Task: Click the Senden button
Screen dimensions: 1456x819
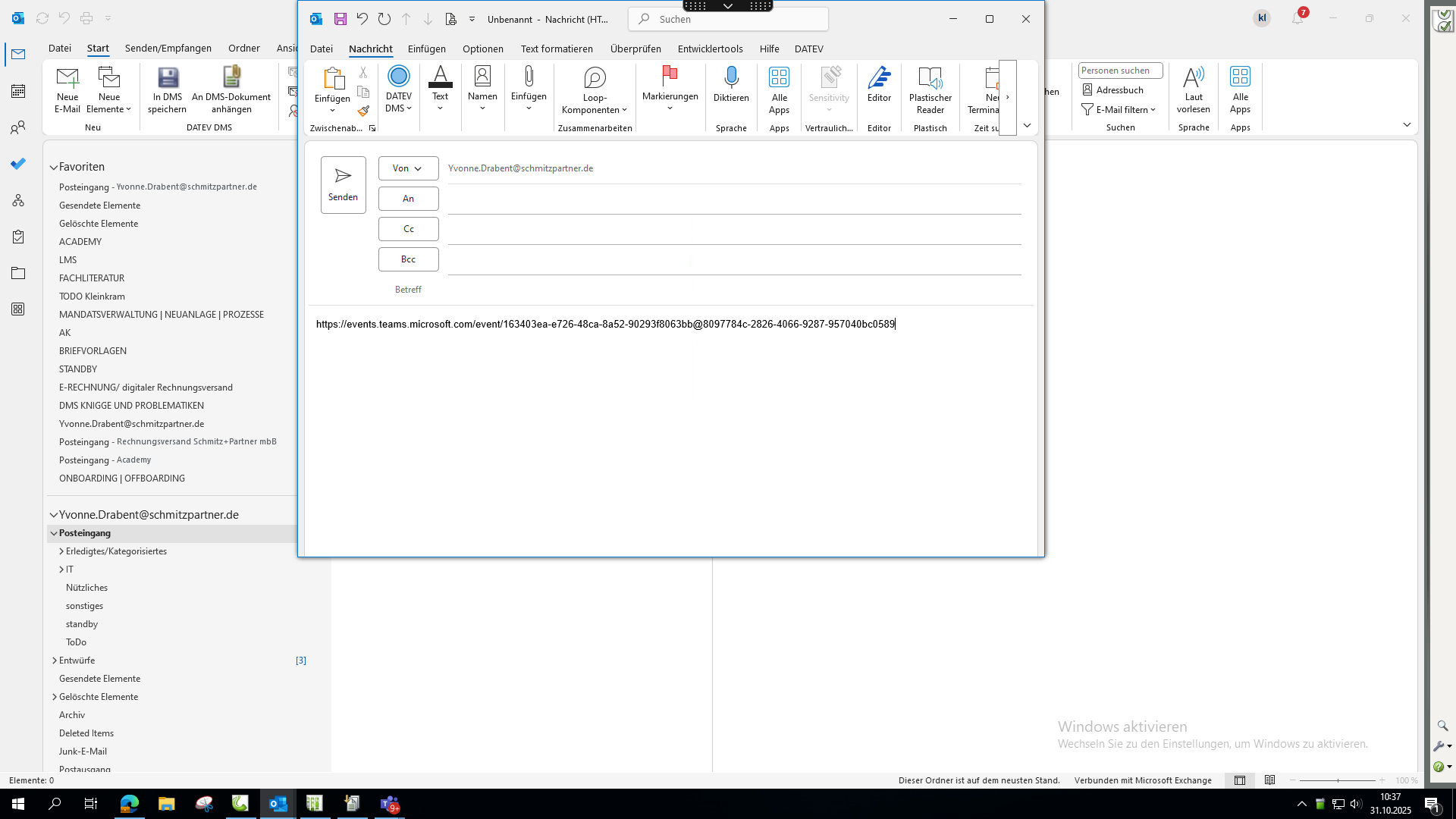Action: (x=343, y=184)
